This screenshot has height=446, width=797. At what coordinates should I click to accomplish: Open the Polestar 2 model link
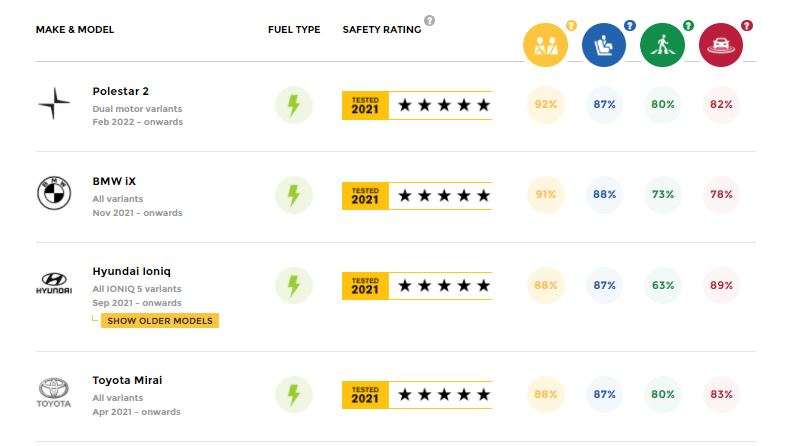[x=120, y=91]
